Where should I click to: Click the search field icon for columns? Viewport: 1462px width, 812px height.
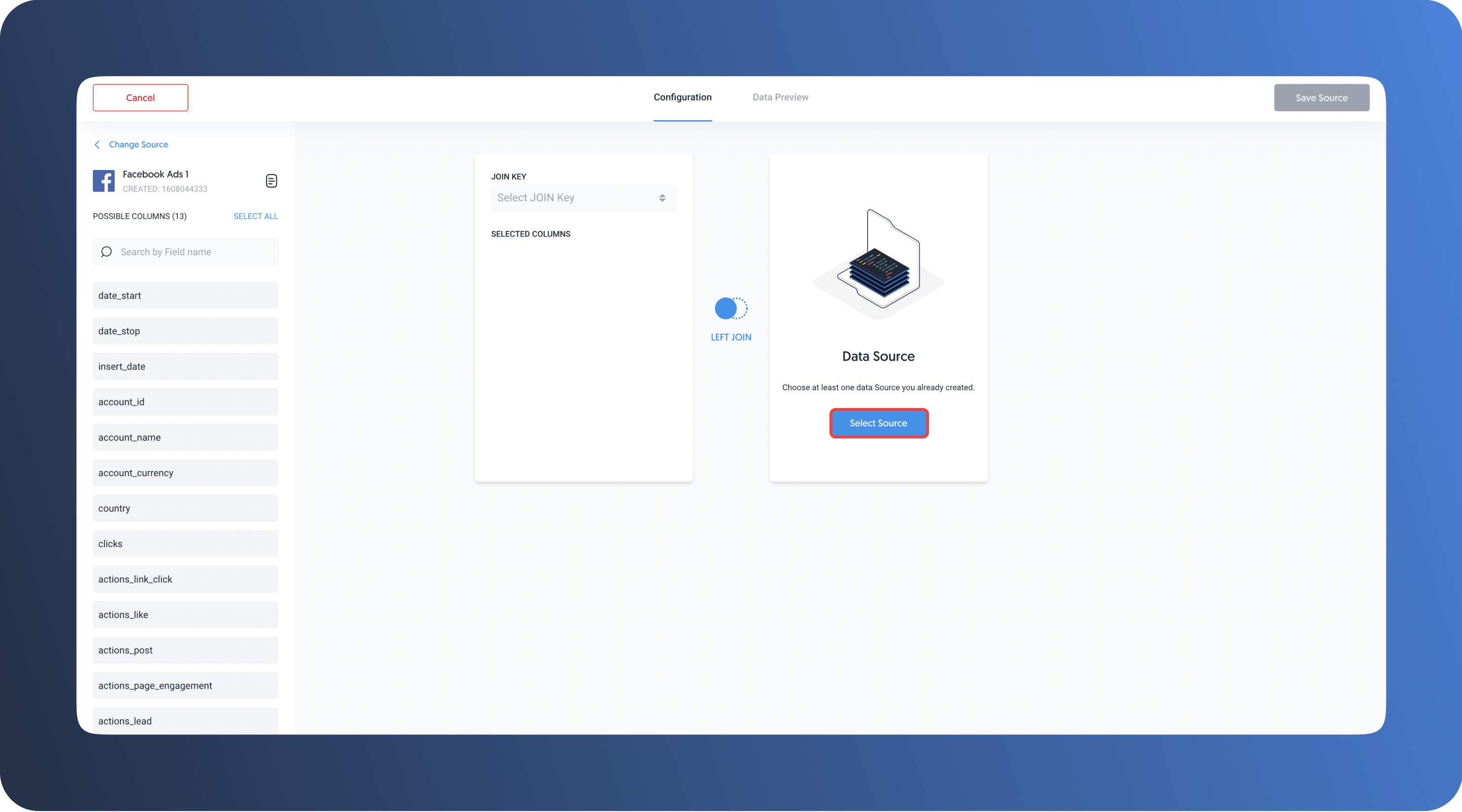[106, 251]
